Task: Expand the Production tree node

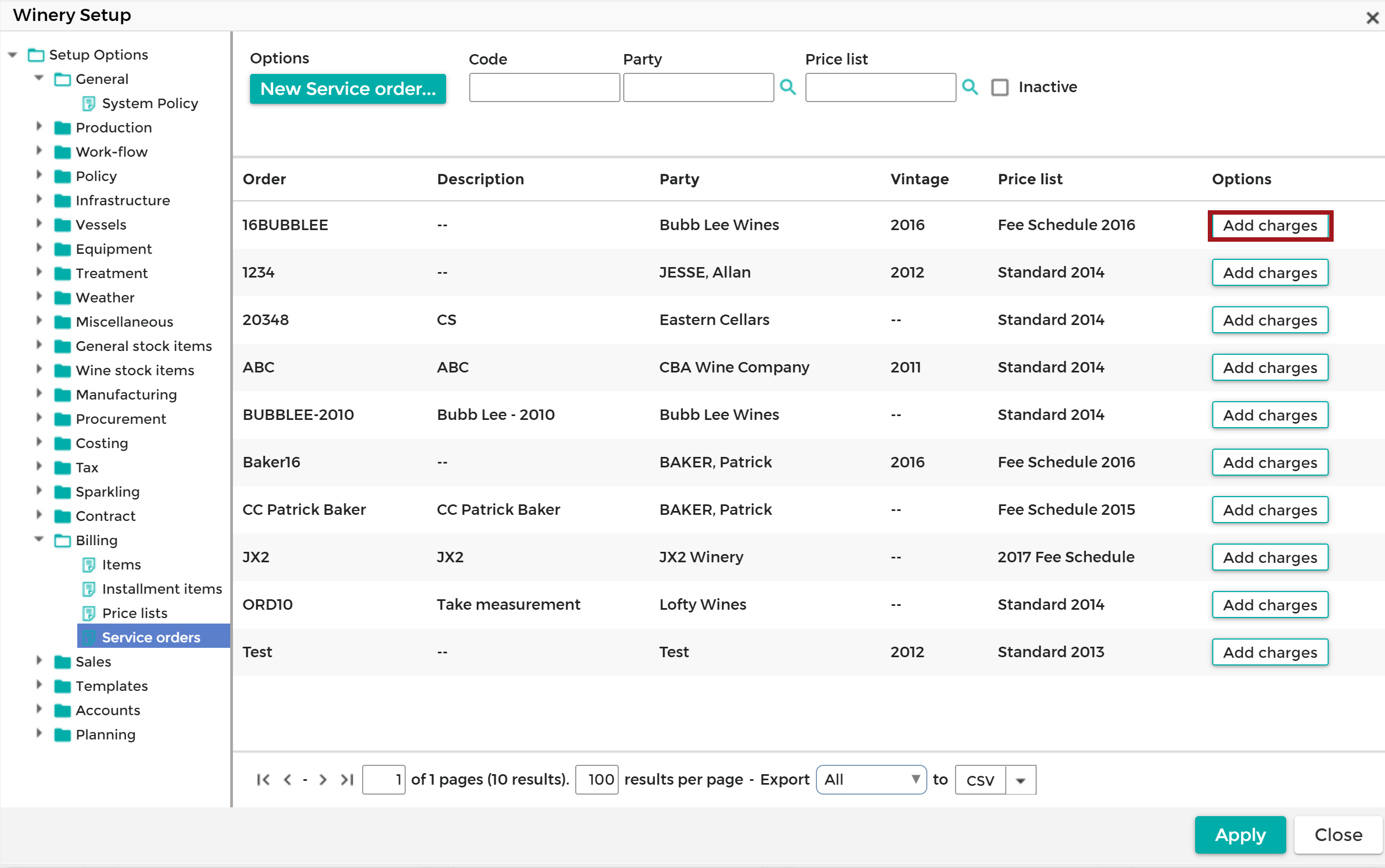Action: pos(39,126)
